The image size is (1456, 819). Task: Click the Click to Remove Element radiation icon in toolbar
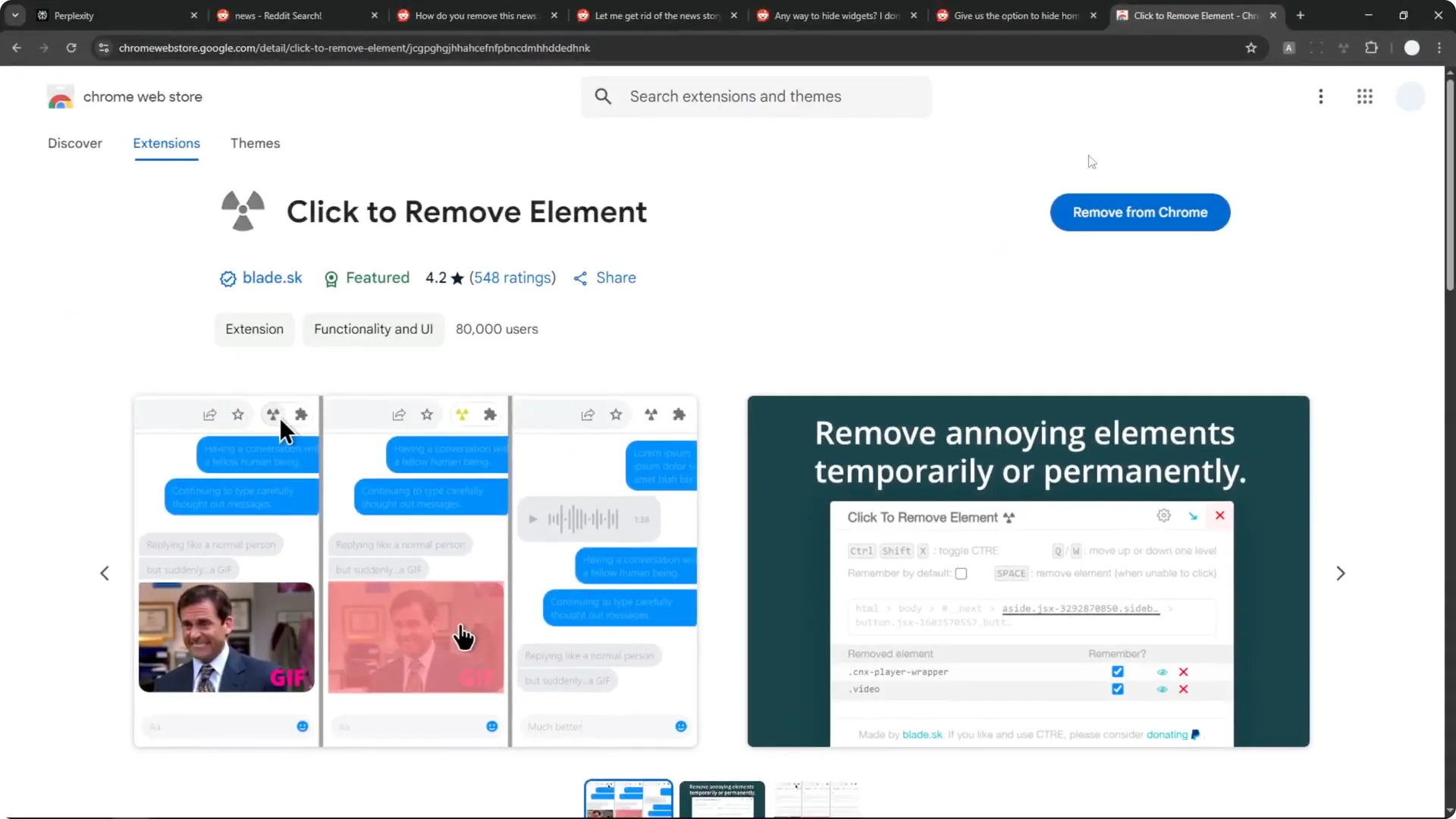pyautogui.click(x=1343, y=48)
